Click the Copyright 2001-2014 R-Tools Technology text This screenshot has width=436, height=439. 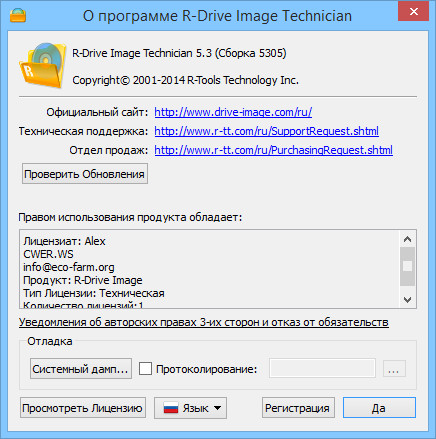click(185, 80)
